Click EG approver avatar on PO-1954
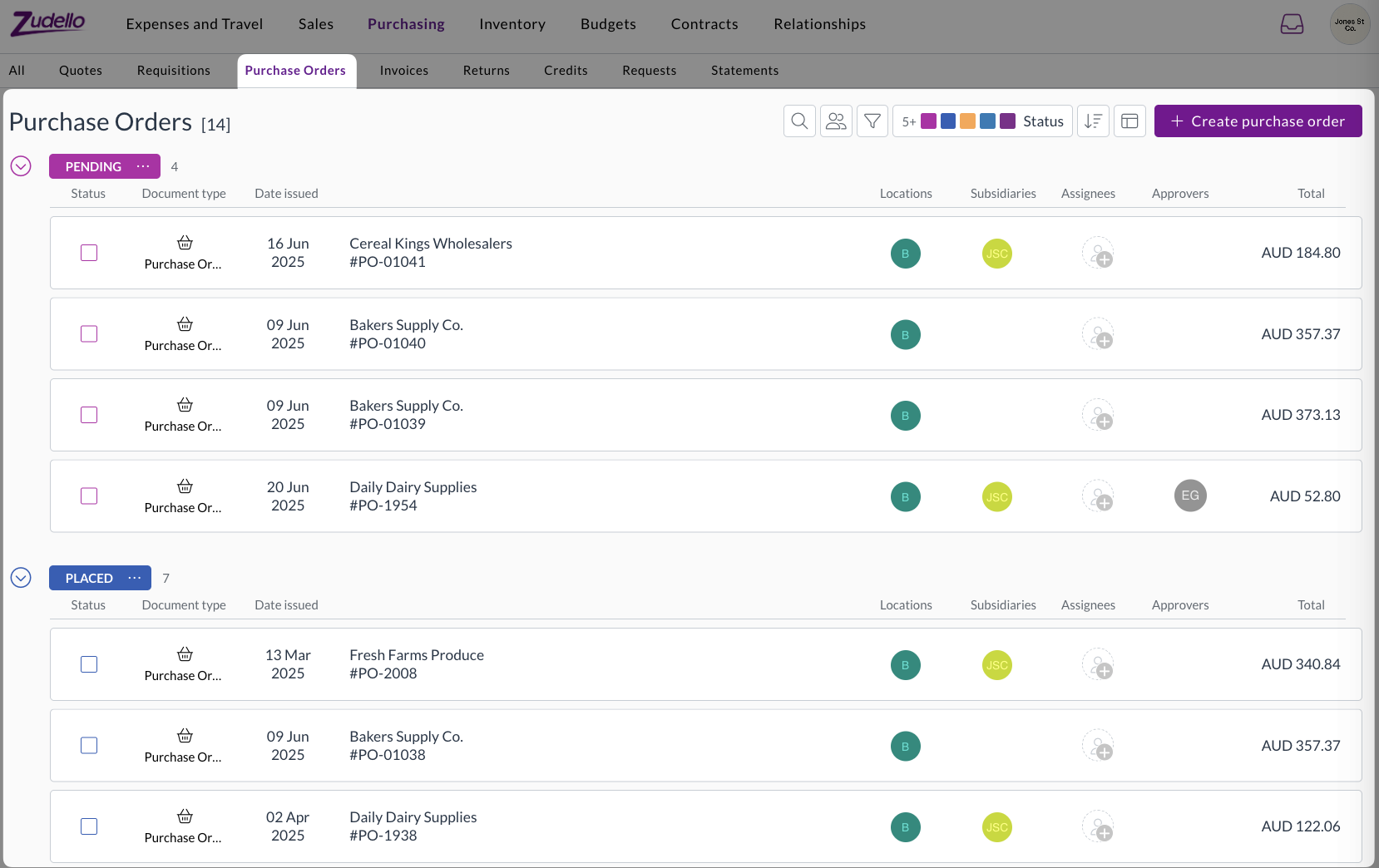Screen dimensions: 1379x868 tap(1190, 496)
